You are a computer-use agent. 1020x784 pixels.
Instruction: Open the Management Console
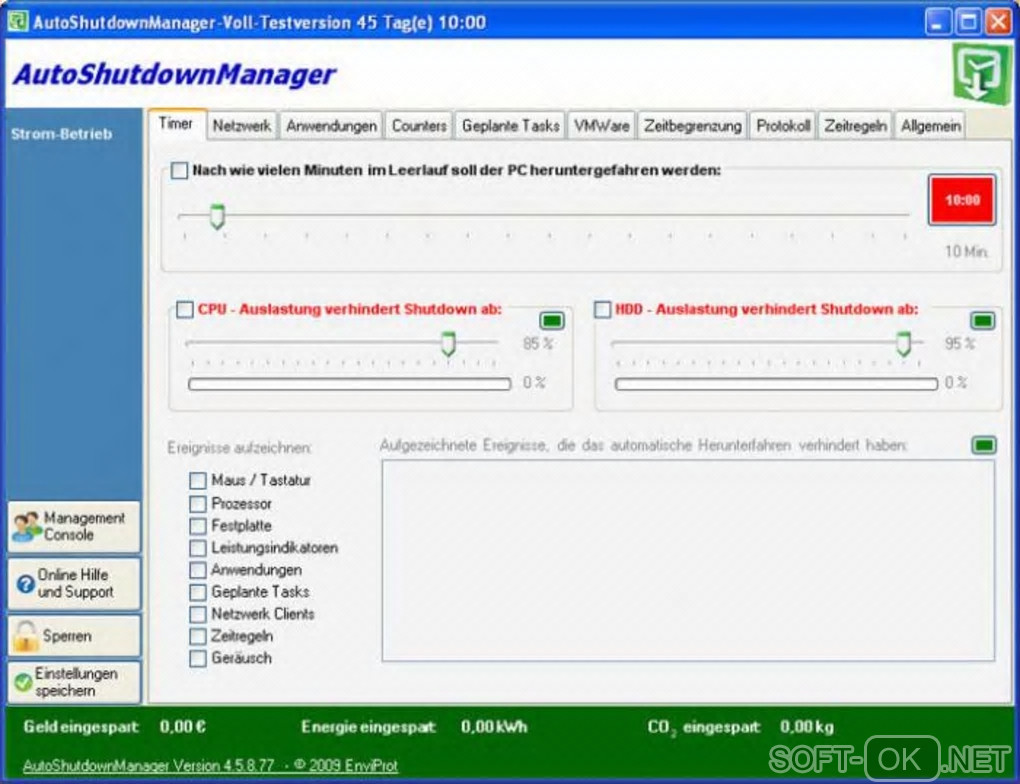coord(74,526)
